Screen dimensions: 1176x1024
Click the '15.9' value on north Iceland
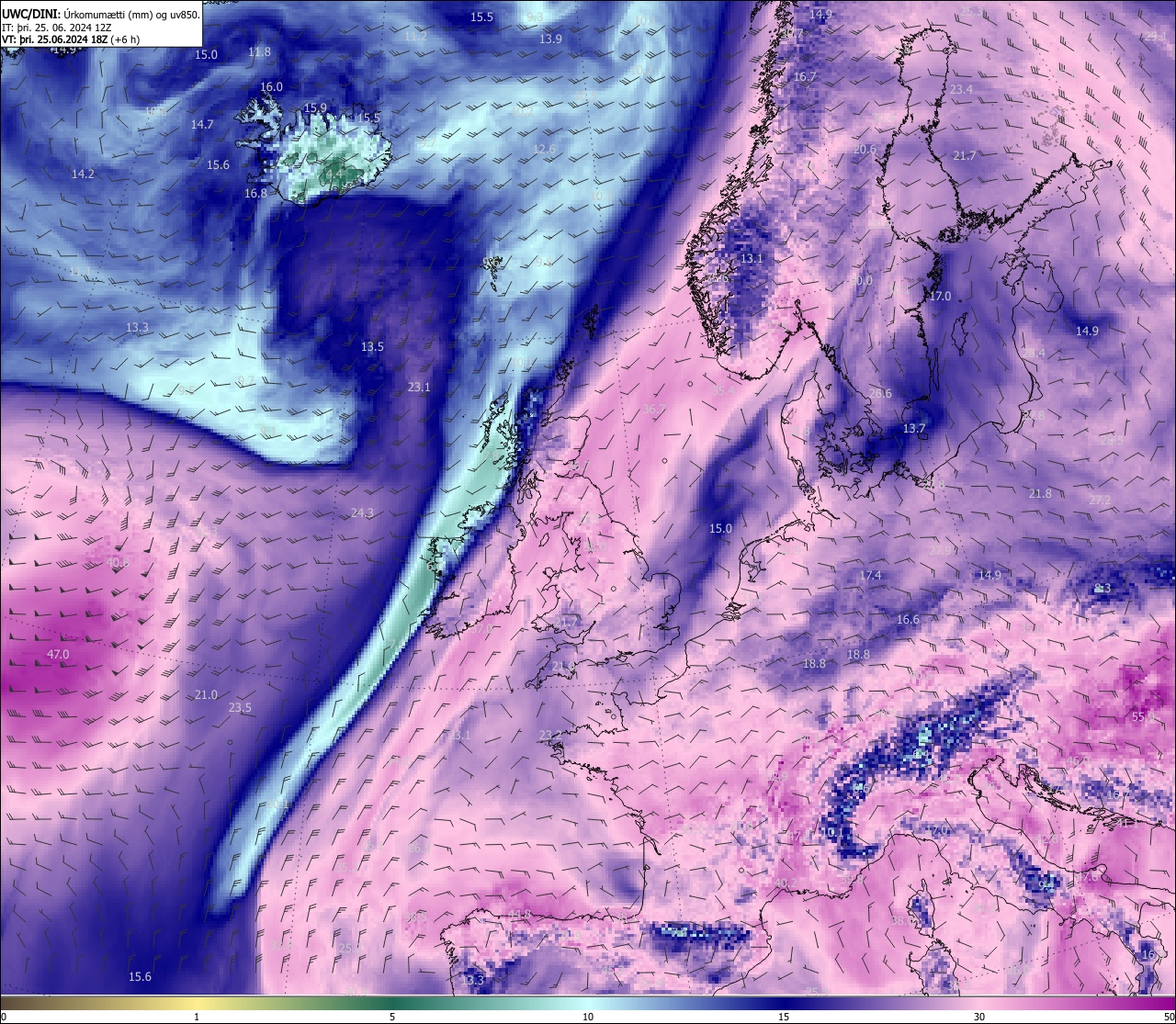click(315, 107)
